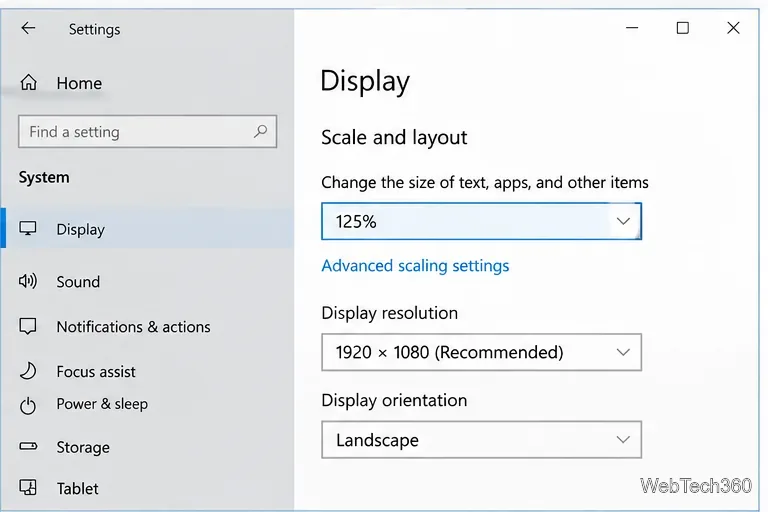Click the Power & sleep icon
The width and height of the screenshot is (768, 512).
(x=28, y=405)
